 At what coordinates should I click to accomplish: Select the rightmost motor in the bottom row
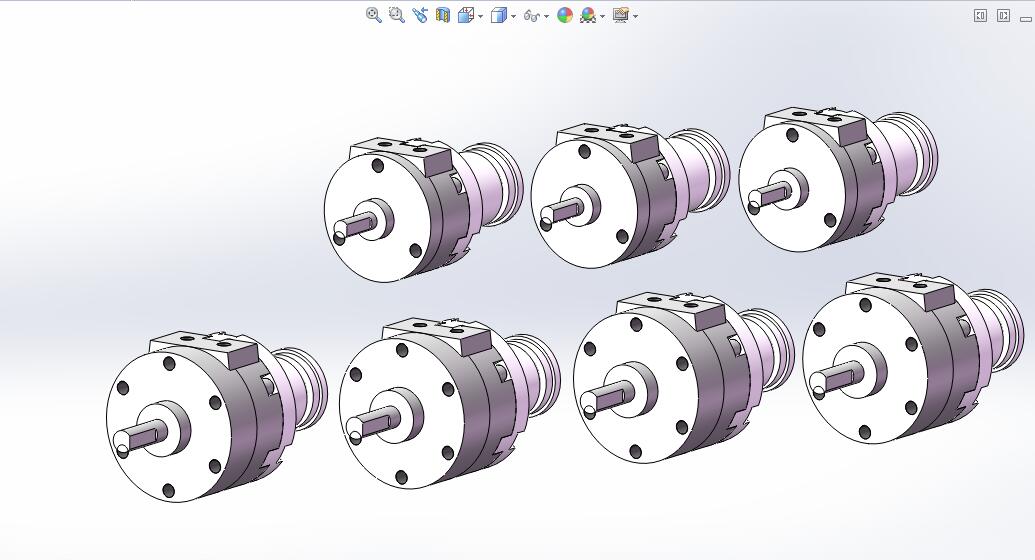point(912,357)
